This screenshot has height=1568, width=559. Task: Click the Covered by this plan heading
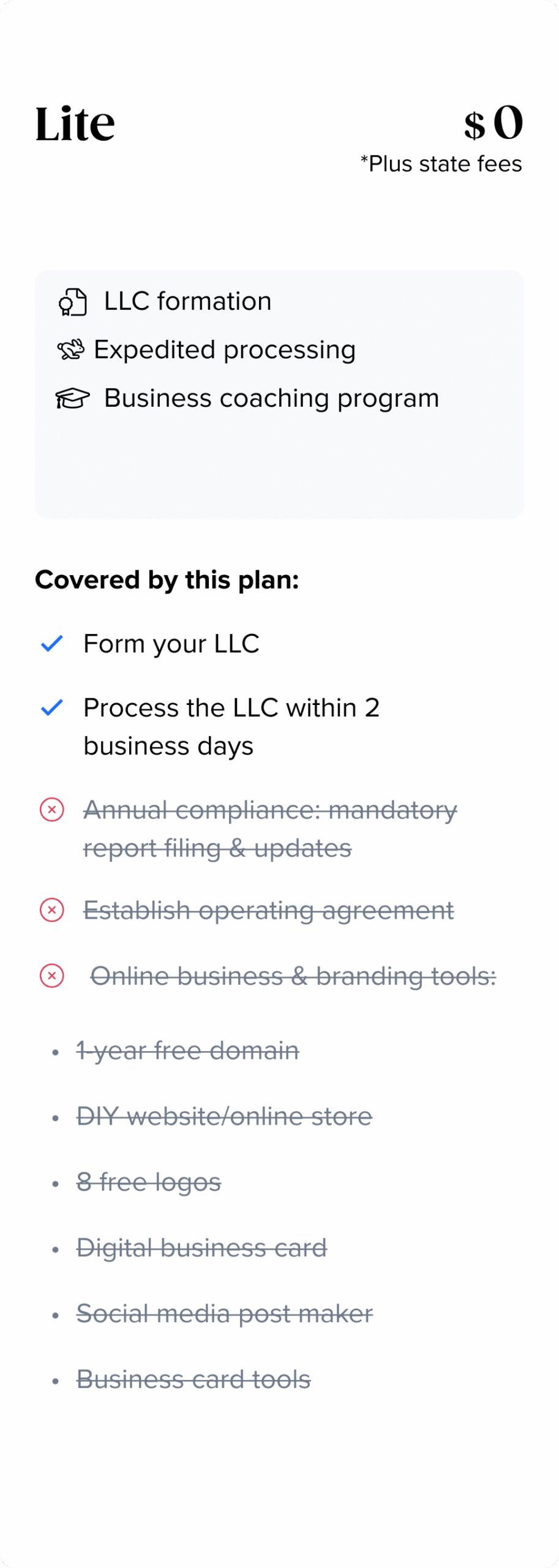(x=167, y=580)
